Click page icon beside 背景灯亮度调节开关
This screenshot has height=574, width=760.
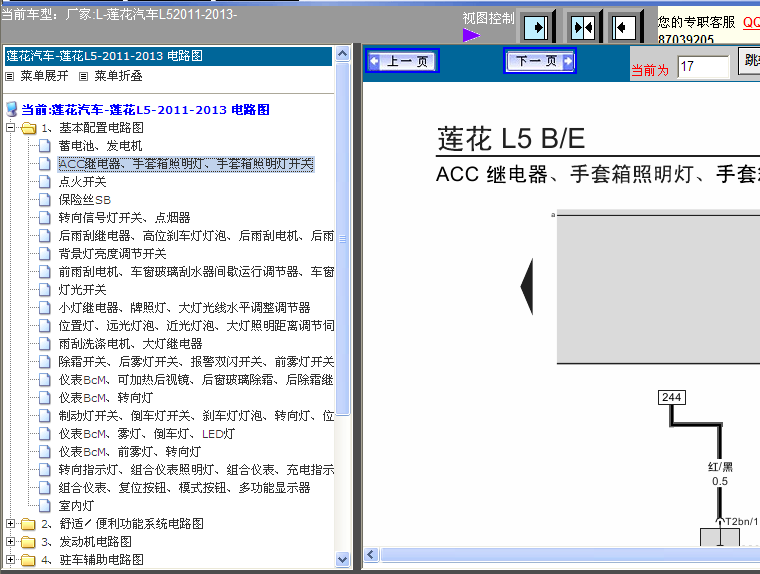(x=45, y=254)
